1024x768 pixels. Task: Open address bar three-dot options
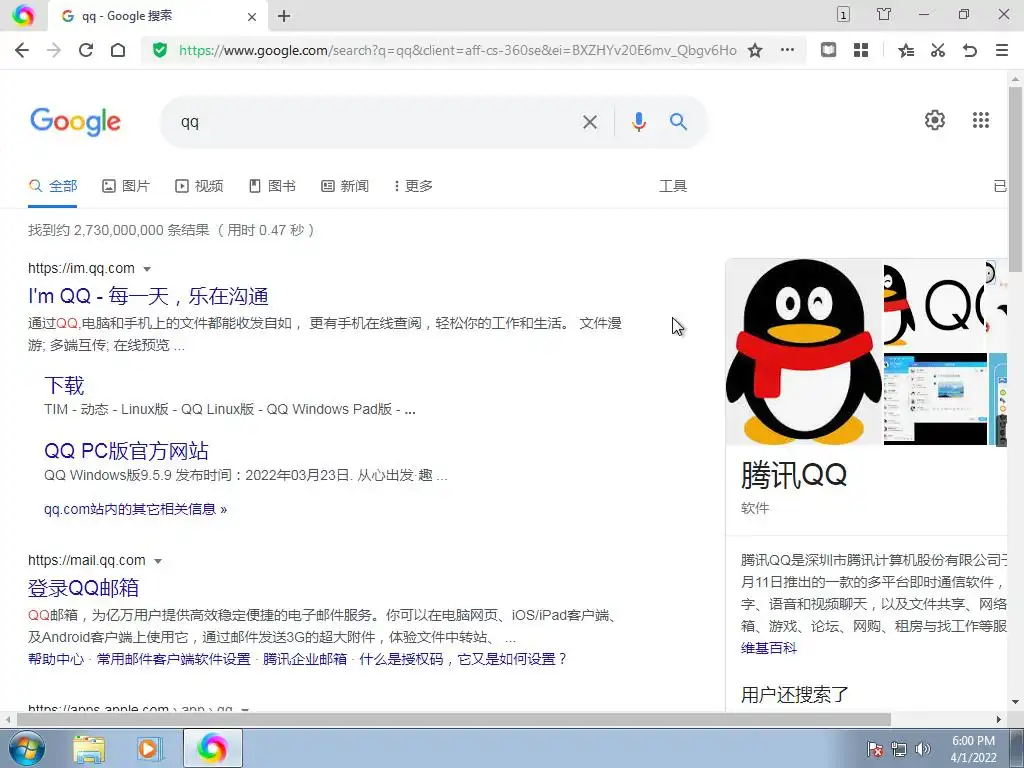tap(788, 50)
